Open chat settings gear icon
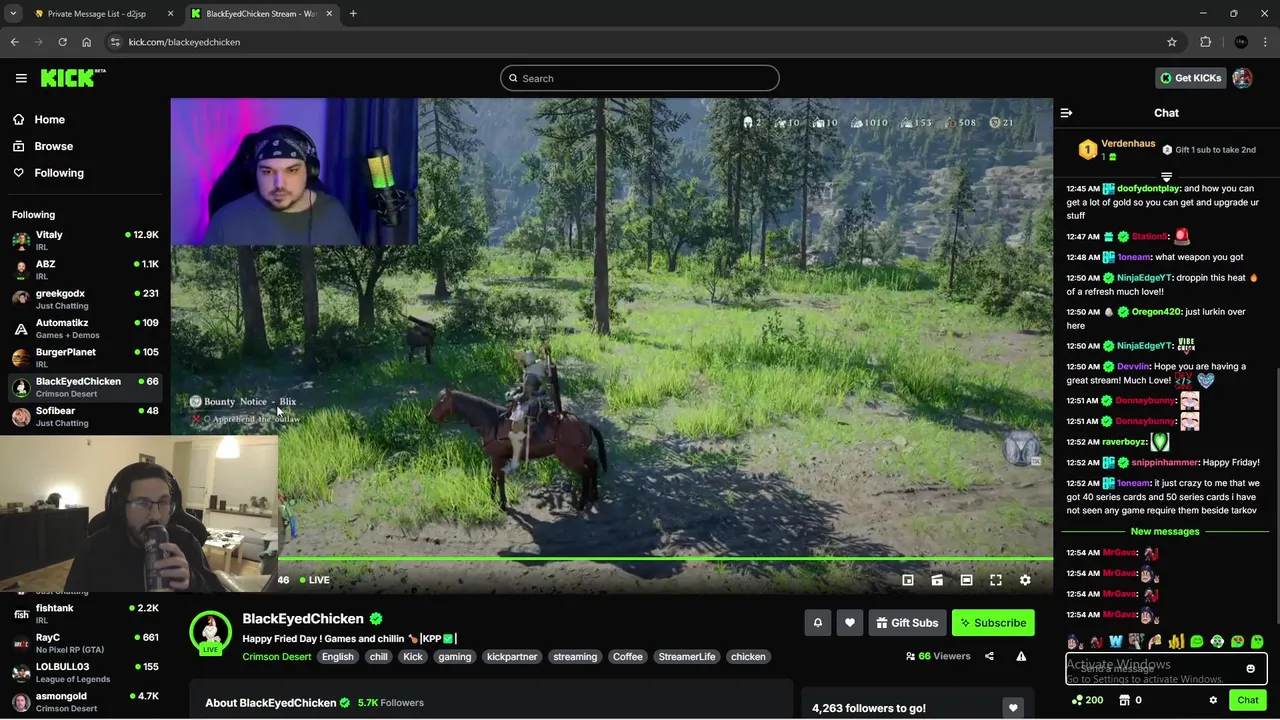The height and width of the screenshot is (720, 1280). pyautogui.click(x=1213, y=700)
